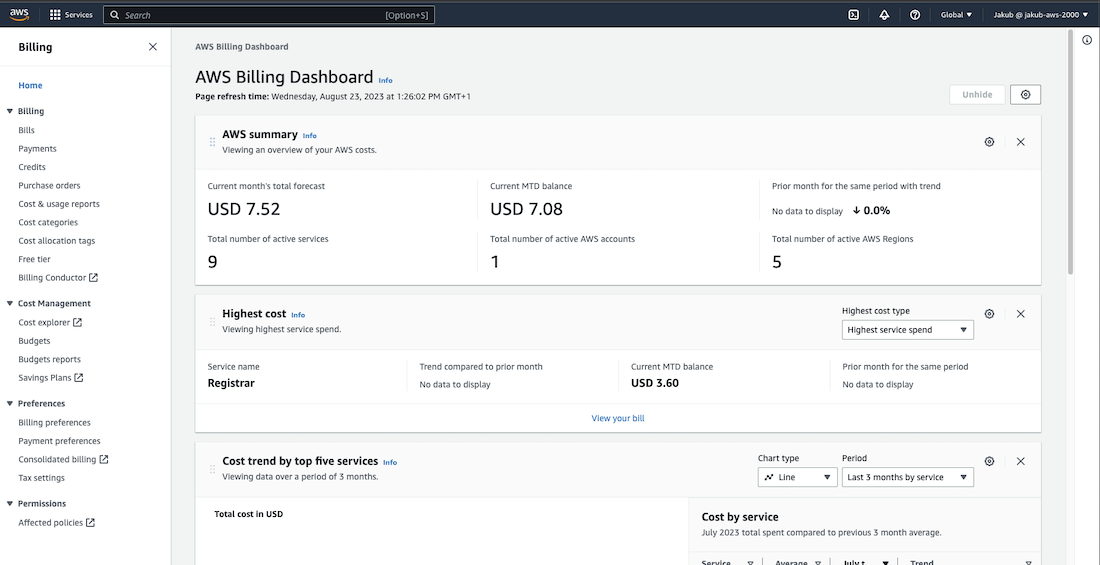Click the Billing Conductor external link icon

click(x=93, y=277)
